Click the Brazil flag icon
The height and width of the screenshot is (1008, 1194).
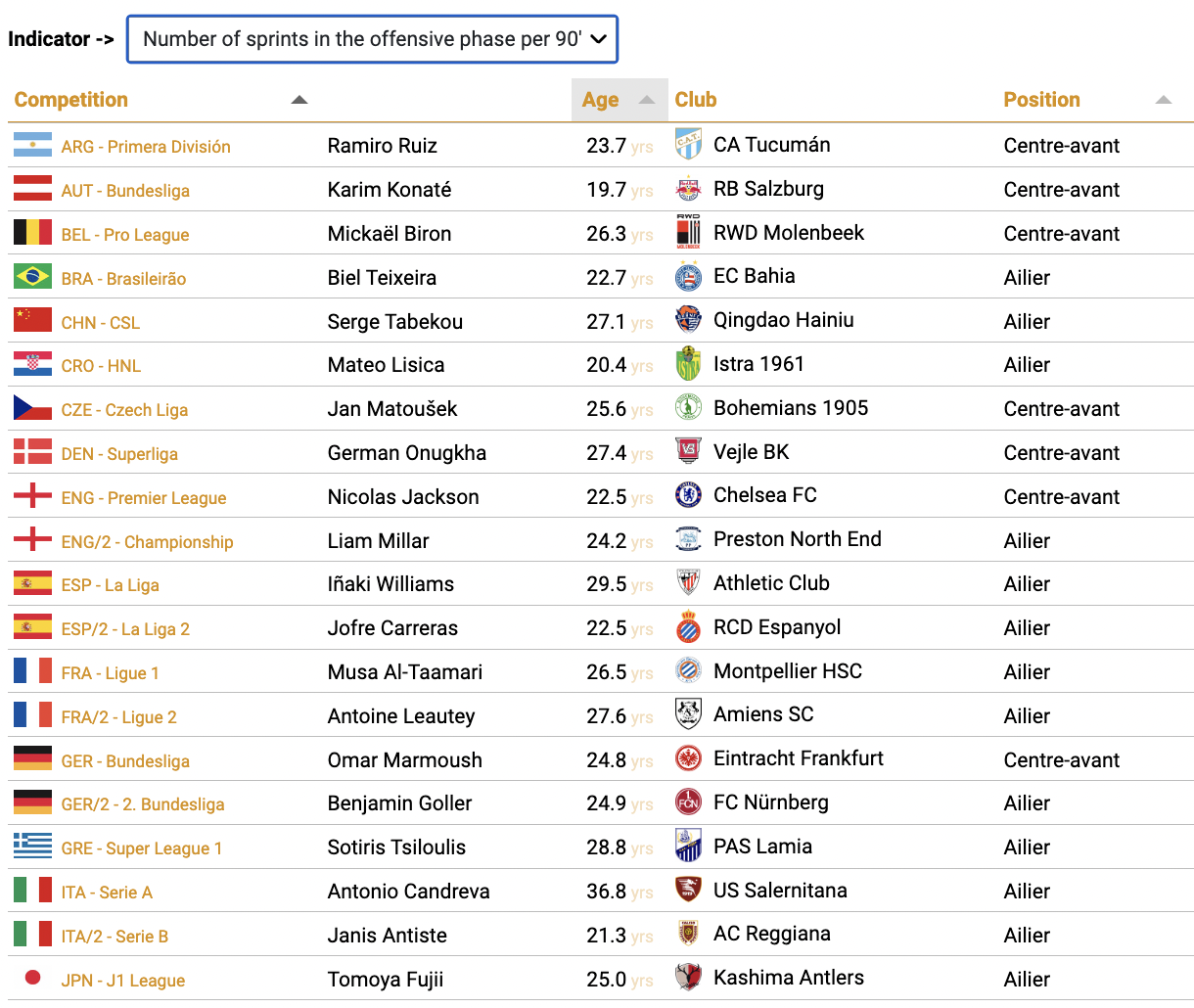point(32,277)
